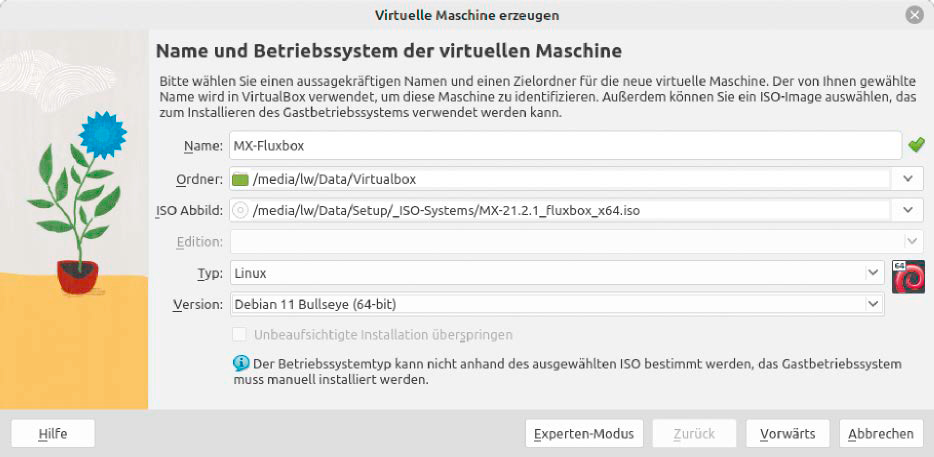The image size is (934, 457).
Task: Click the Ordner: label
Action: [200, 179]
